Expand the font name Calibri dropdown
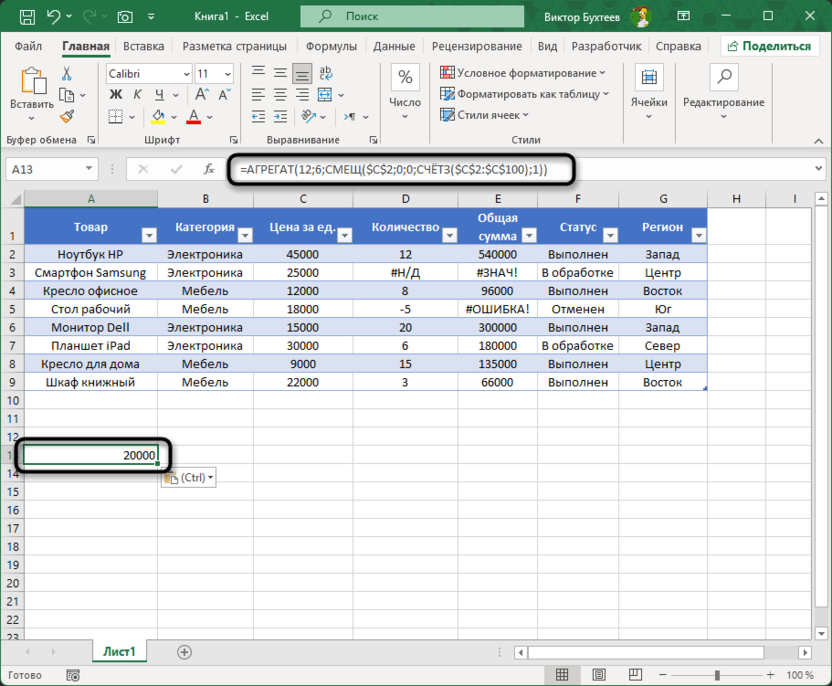The height and width of the screenshot is (686, 832). (185, 74)
